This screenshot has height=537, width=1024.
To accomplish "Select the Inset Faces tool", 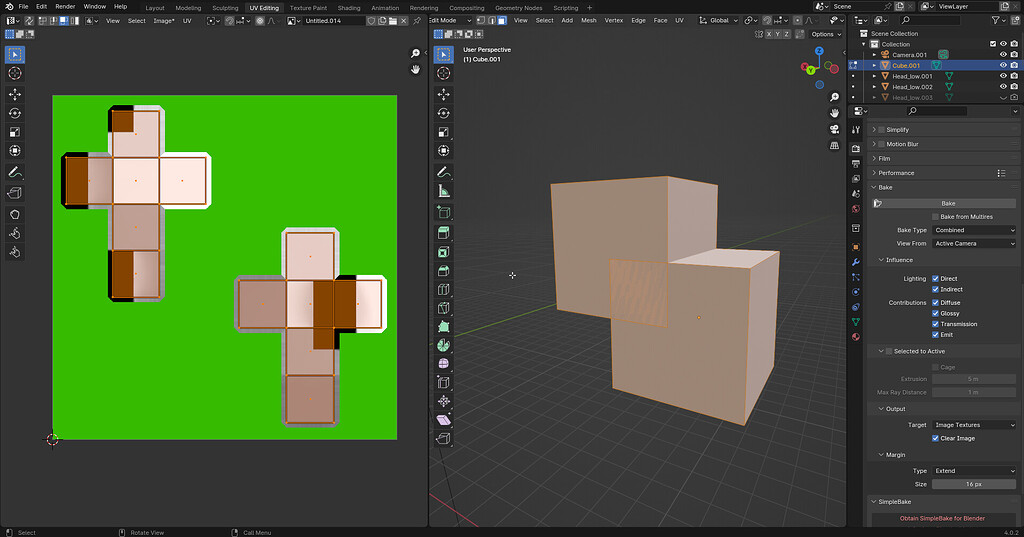I will click(x=443, y=252).
